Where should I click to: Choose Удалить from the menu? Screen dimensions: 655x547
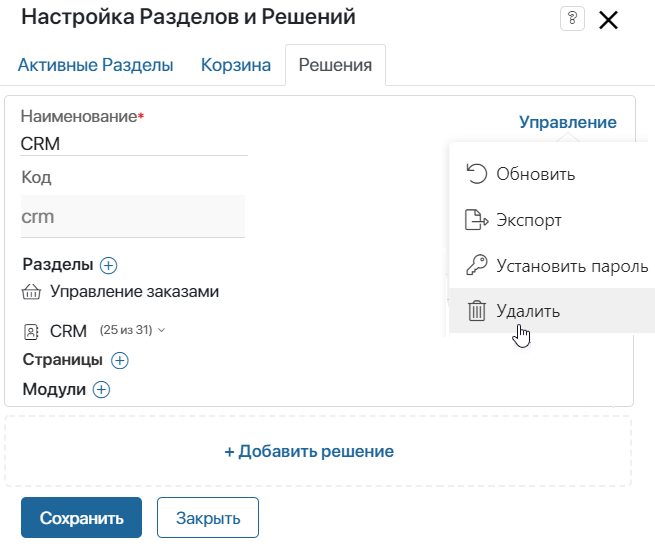tap(552, 310)
